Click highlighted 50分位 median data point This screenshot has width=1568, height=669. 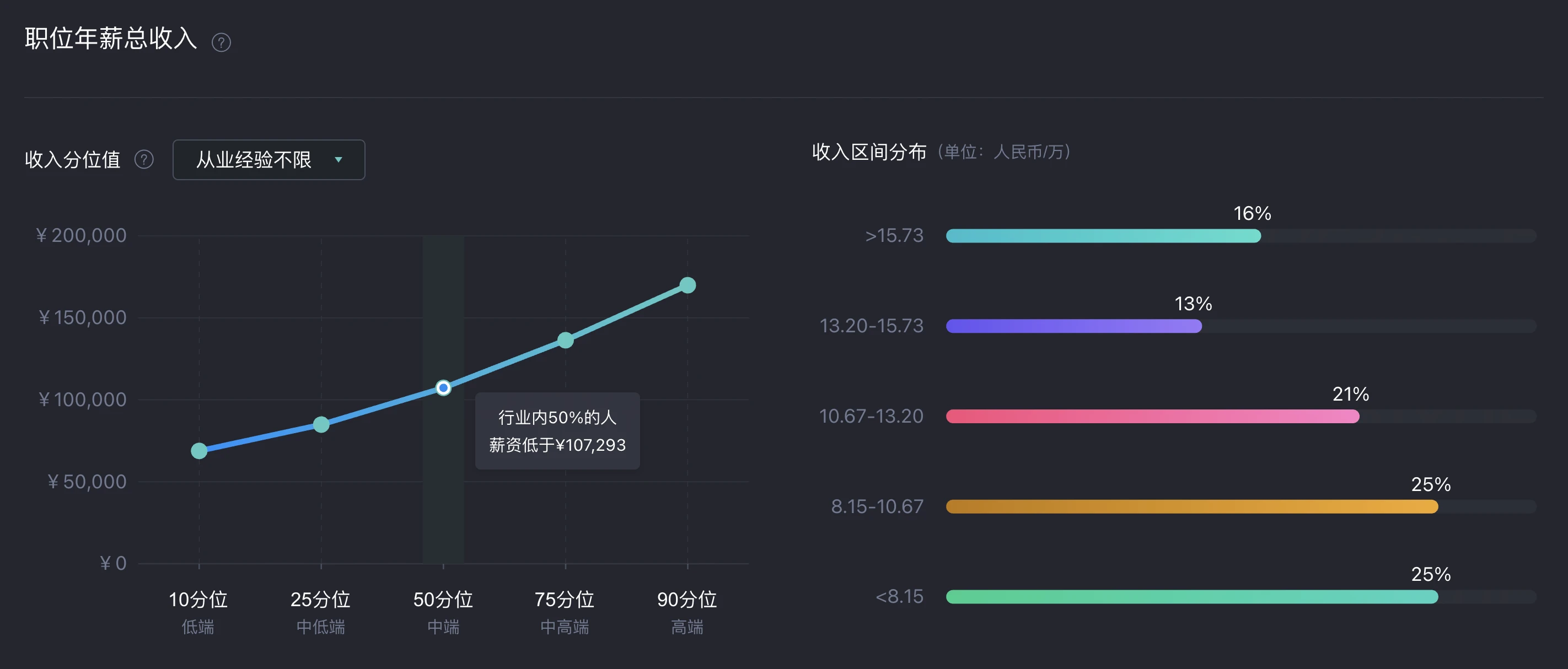coord(444,387)
